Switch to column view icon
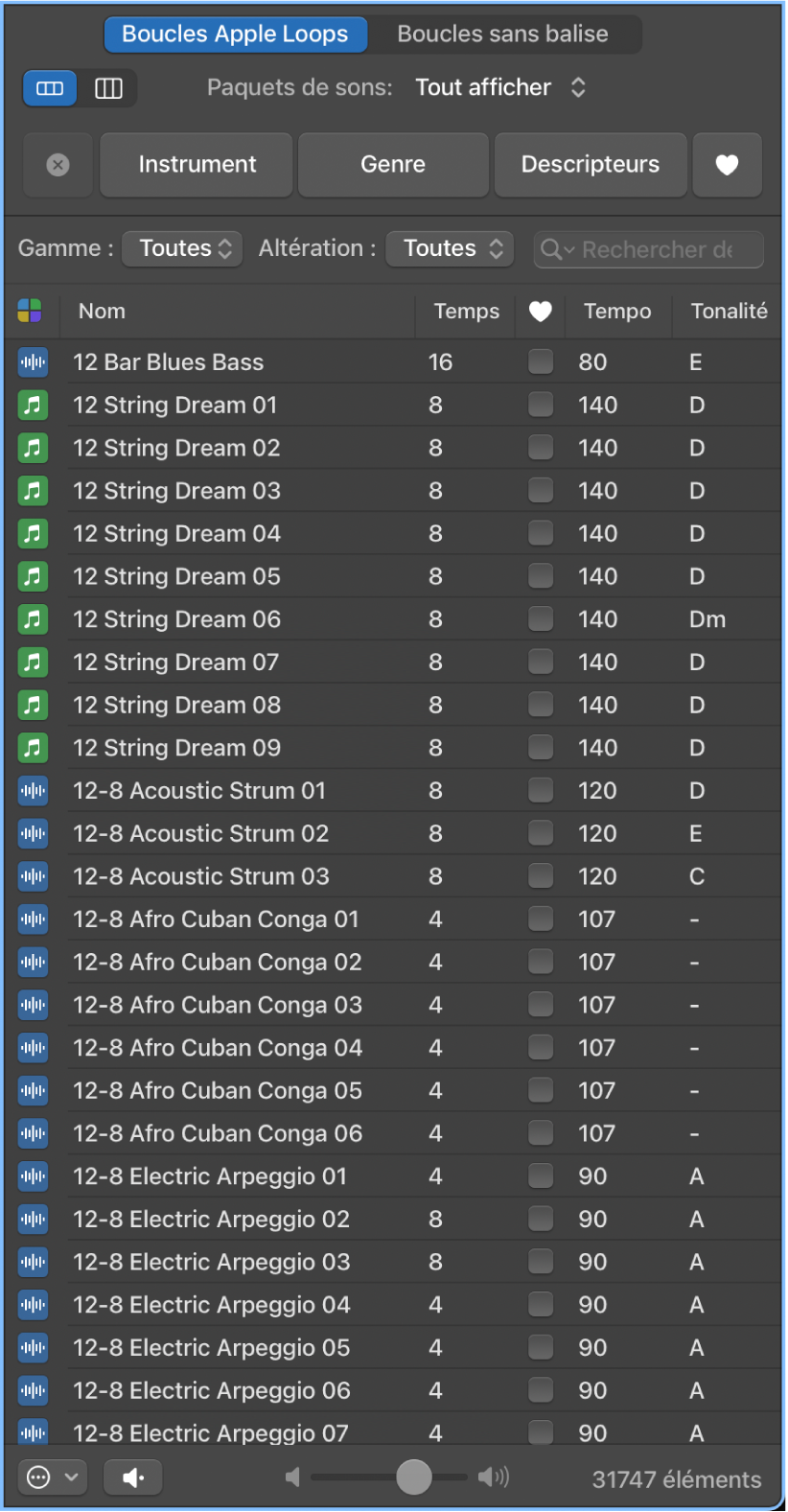The height and width of the screenshot is (1512, 788). tap(108, 88)
